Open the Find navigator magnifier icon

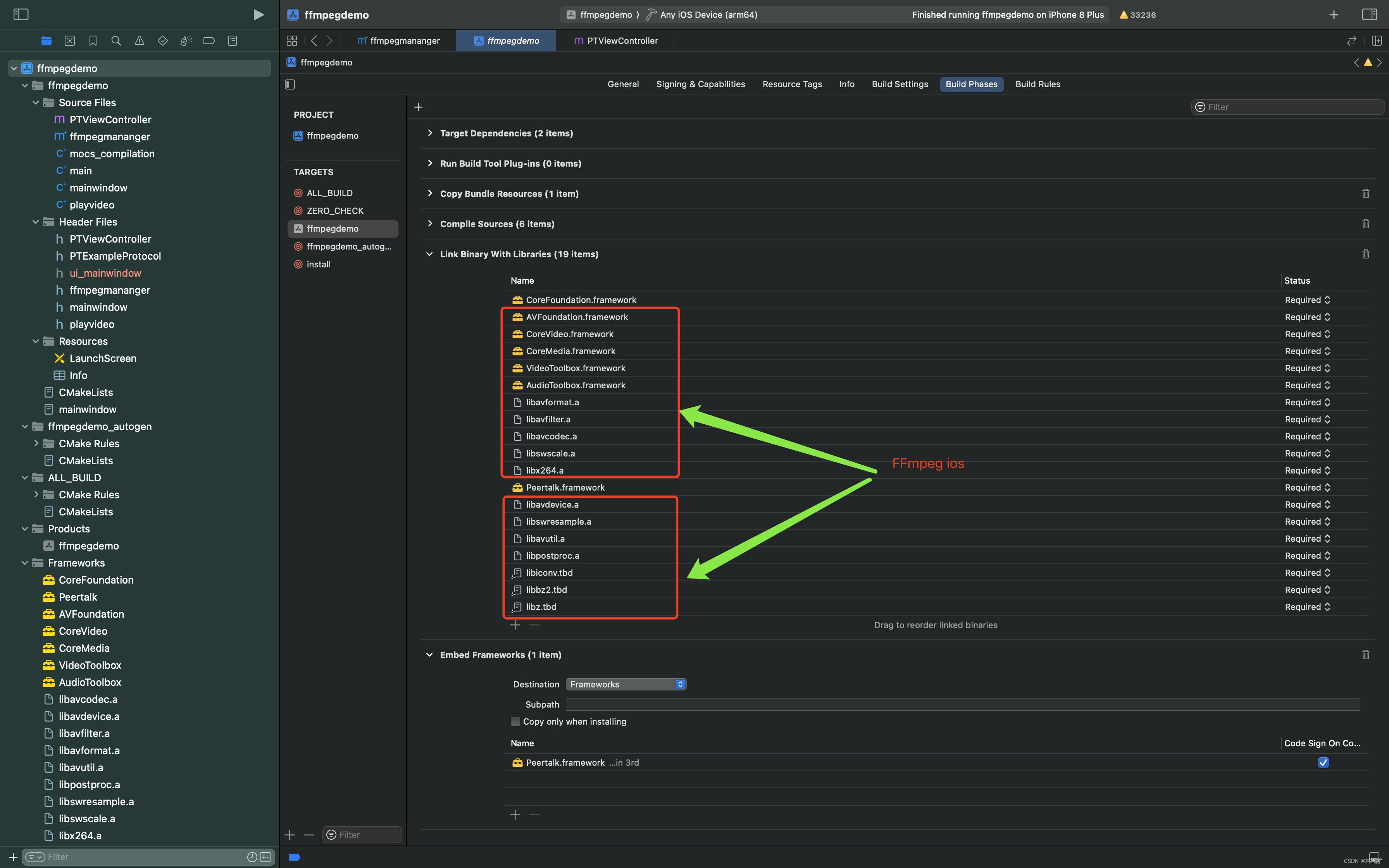pyautogui.click(x=116, y=41)
